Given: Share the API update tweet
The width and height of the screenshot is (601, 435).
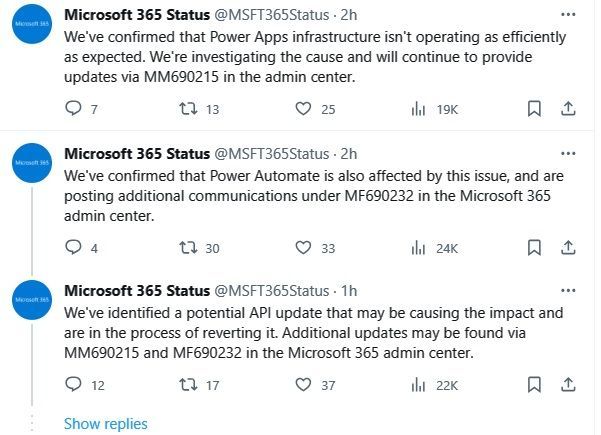Looking at the screenshot, I should [567, 384].
